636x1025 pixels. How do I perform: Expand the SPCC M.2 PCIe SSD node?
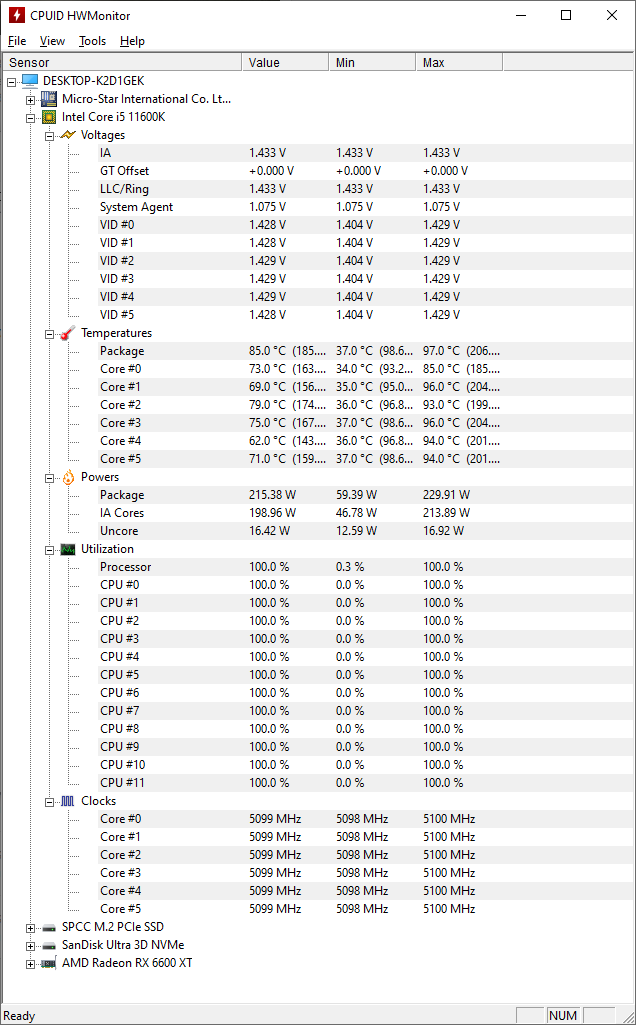coord(30,927)
